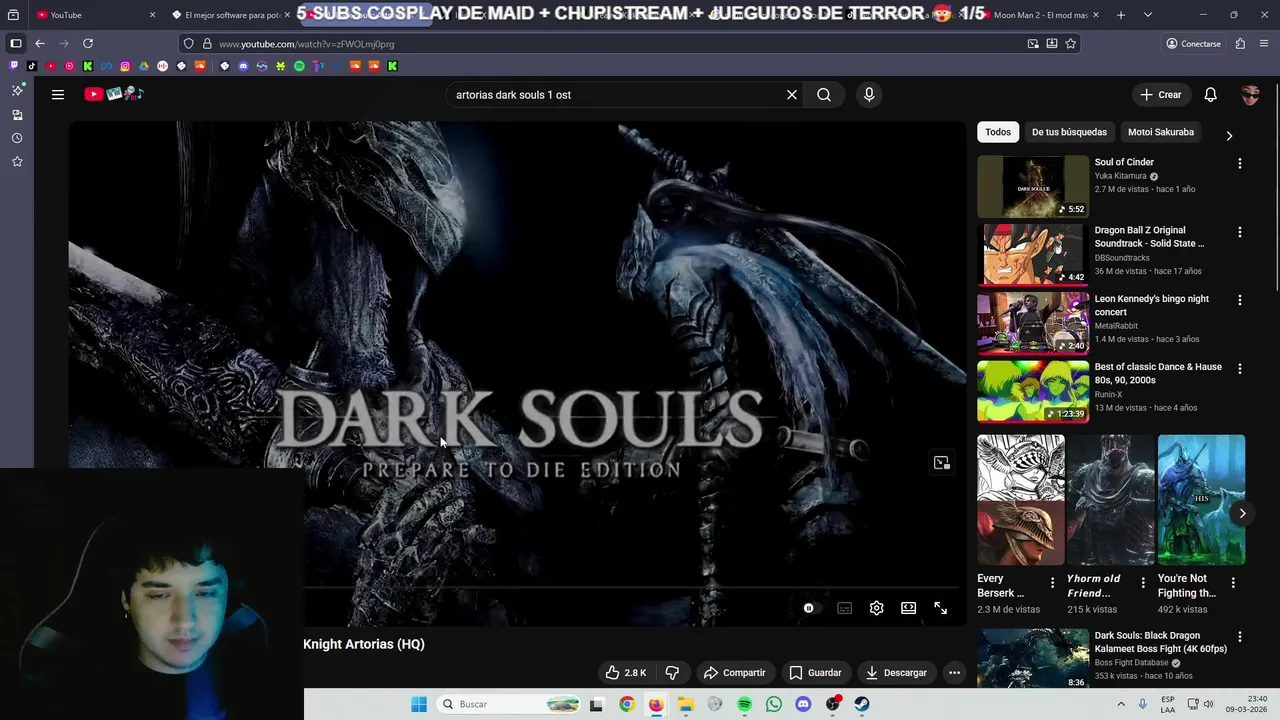Viewport: 1280px width, 720px height.
Task: Click the taskbar Buscar search box
Action: click(x=510, y=704)
